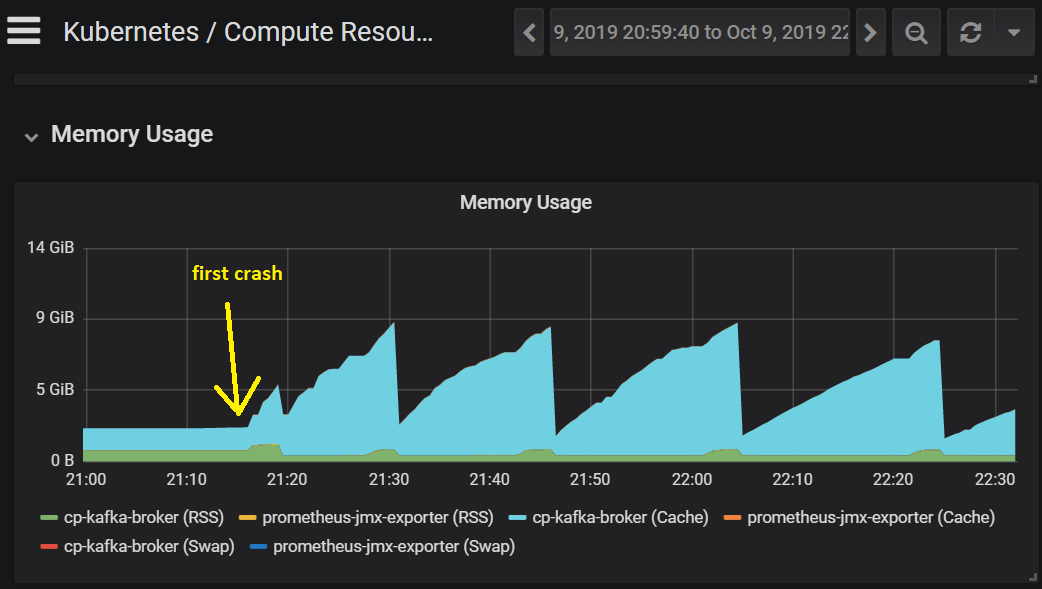Open the Memory Usage panel title menu
This screenshot has height=589, width=1042.
[526, 202]
